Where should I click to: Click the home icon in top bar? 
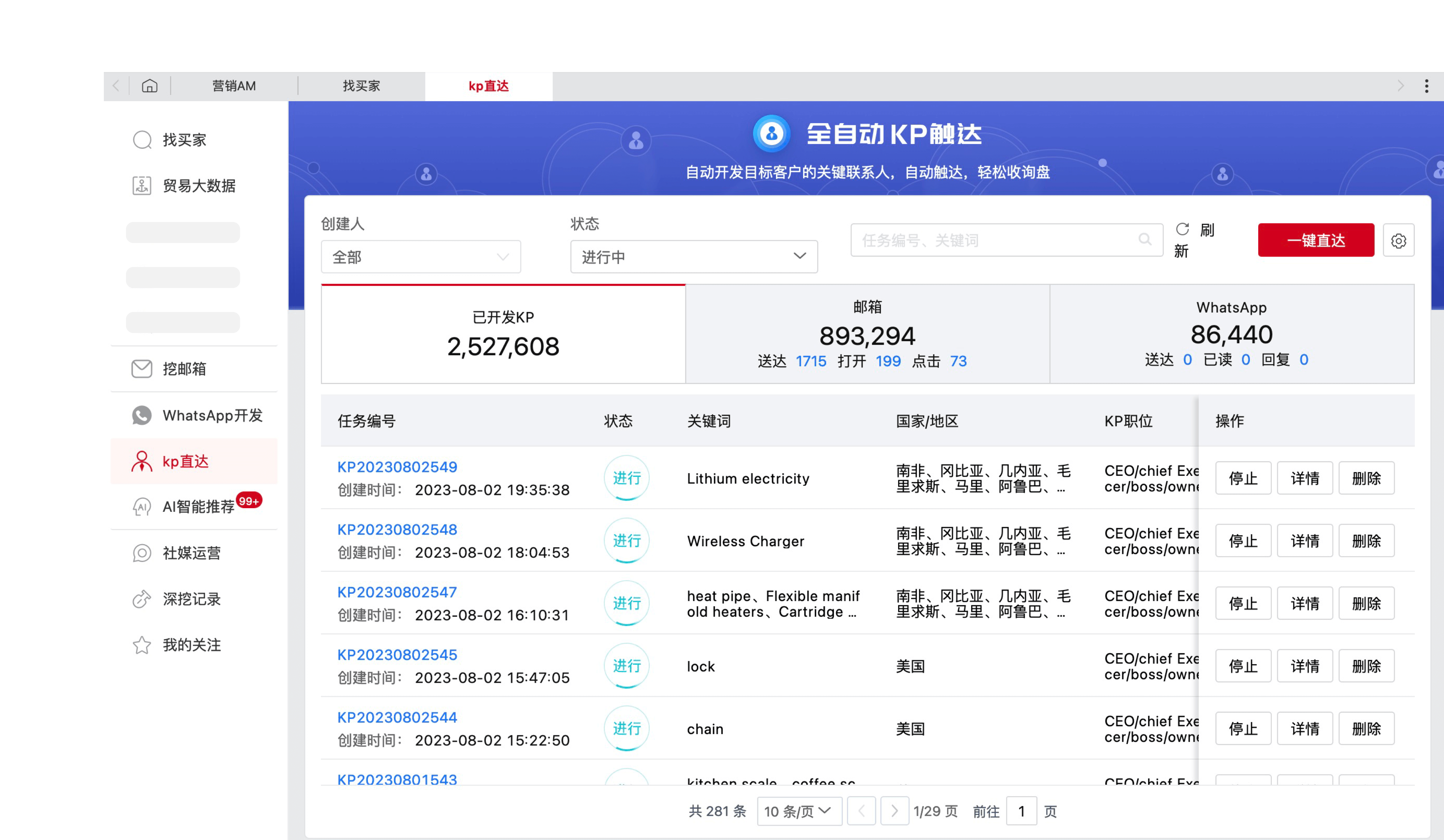(x=150, y=86)
